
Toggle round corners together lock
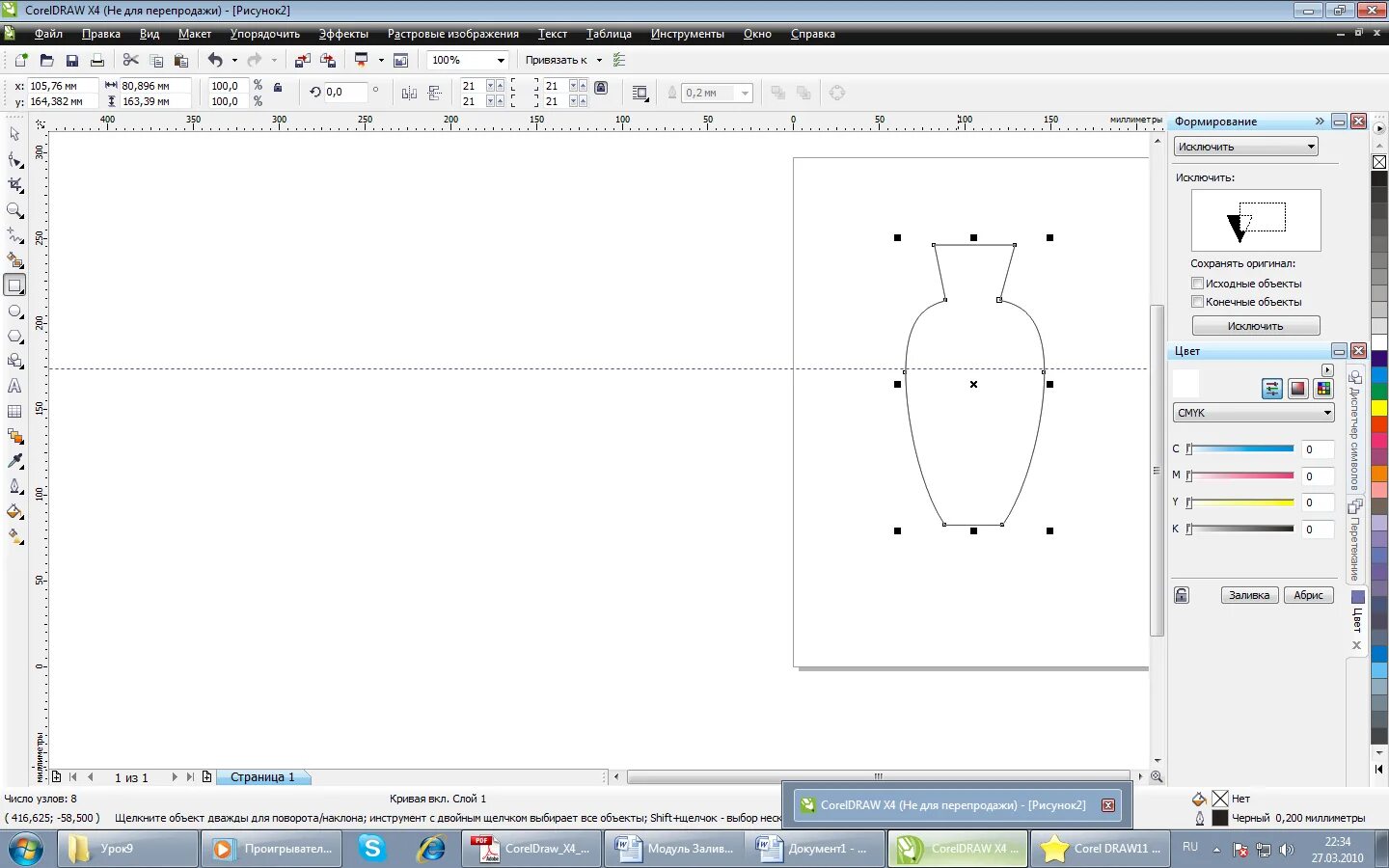pyautogui.click(x=601, y=87)
